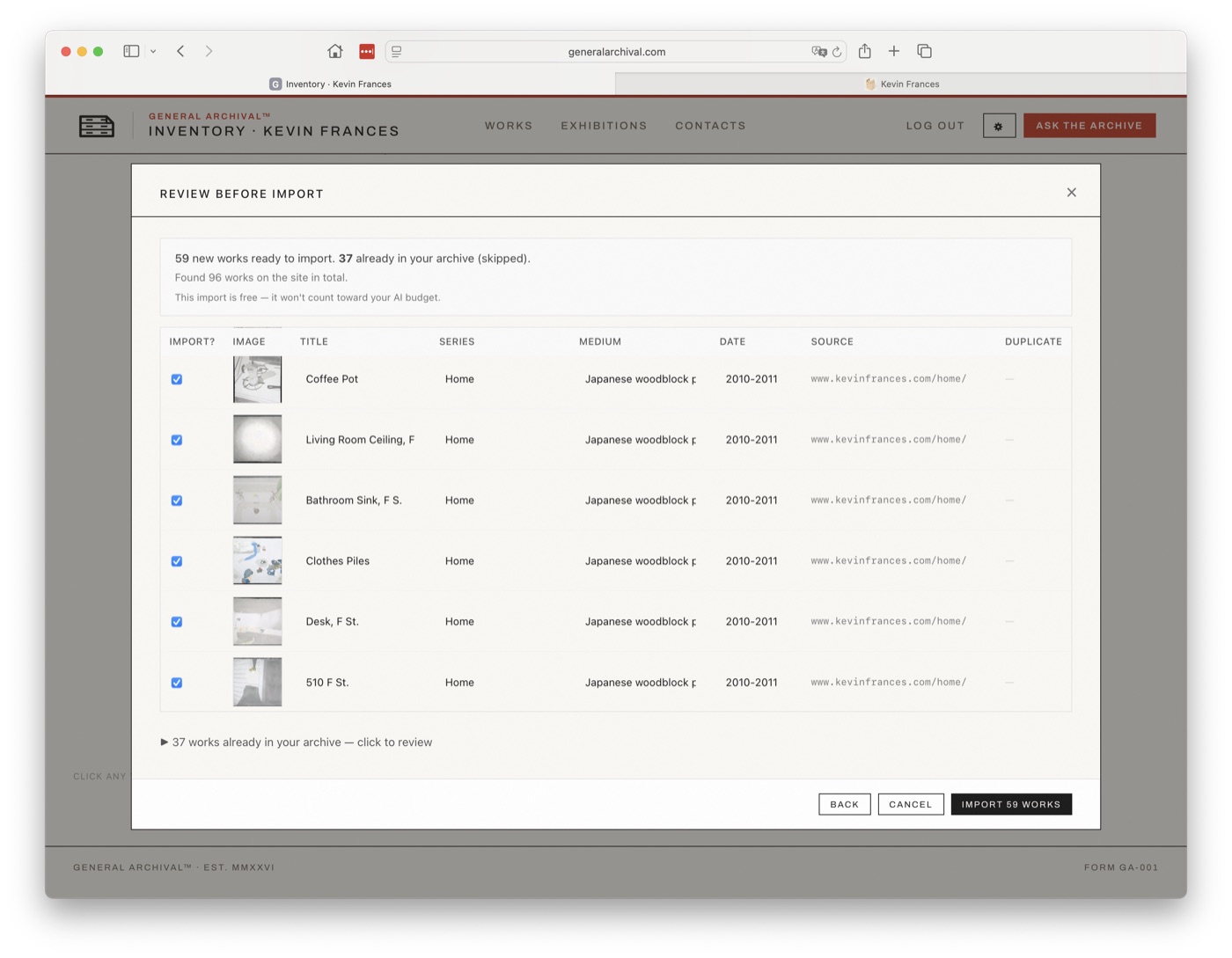Click the Bathroom Sink thumbnail image
This screenshot has width=1232, height=958.
pos(257,501)
